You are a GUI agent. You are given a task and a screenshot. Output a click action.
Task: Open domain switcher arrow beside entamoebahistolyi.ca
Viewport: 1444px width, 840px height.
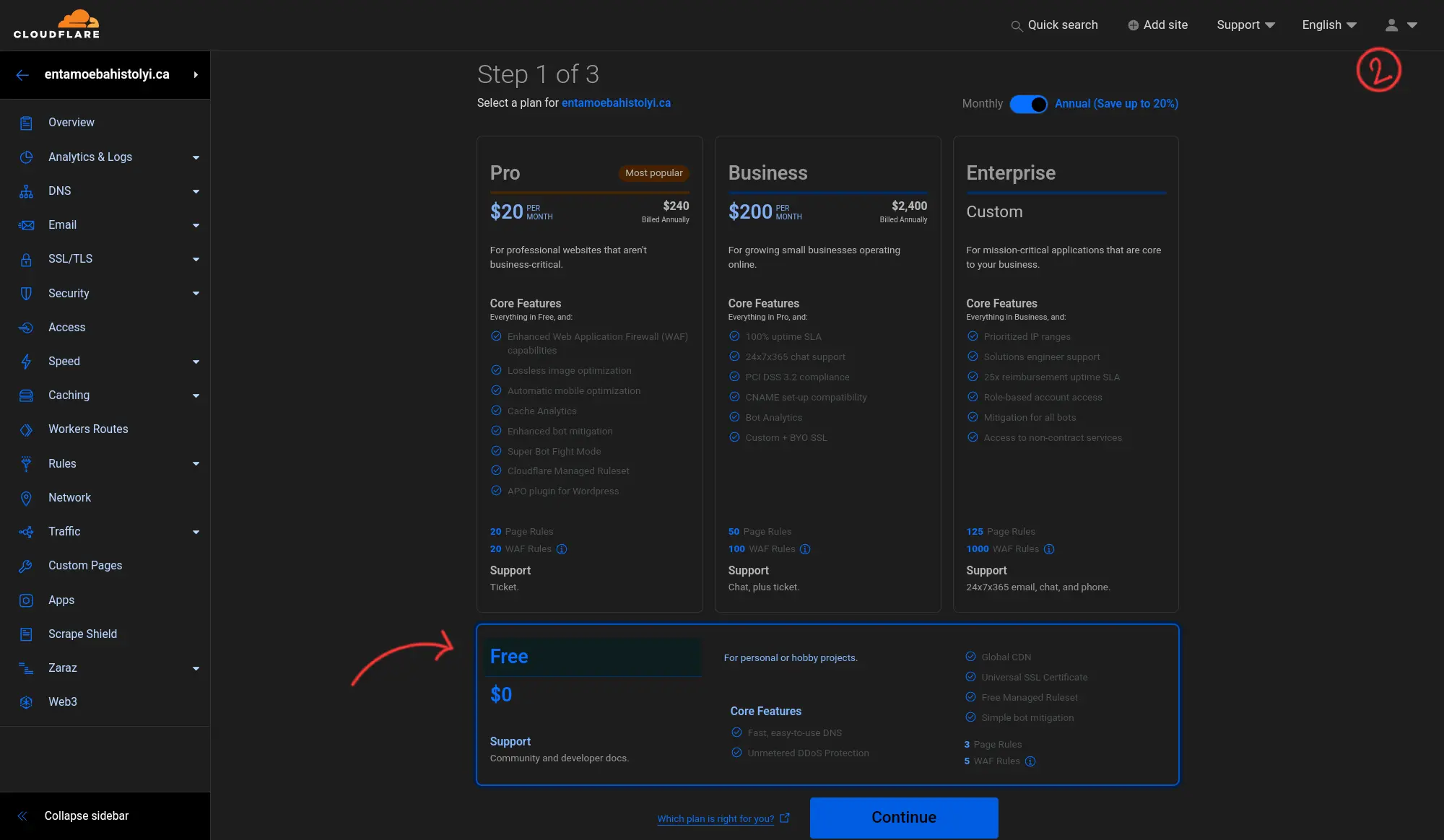196,74
